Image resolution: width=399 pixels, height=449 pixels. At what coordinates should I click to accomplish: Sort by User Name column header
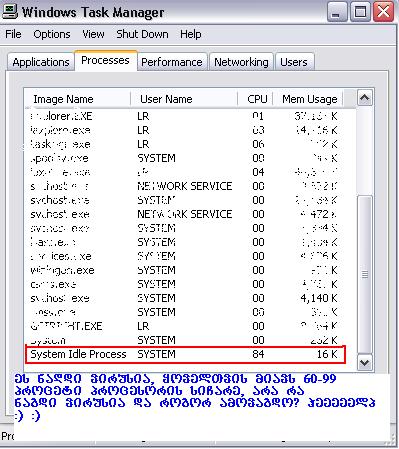coord(184,99)
